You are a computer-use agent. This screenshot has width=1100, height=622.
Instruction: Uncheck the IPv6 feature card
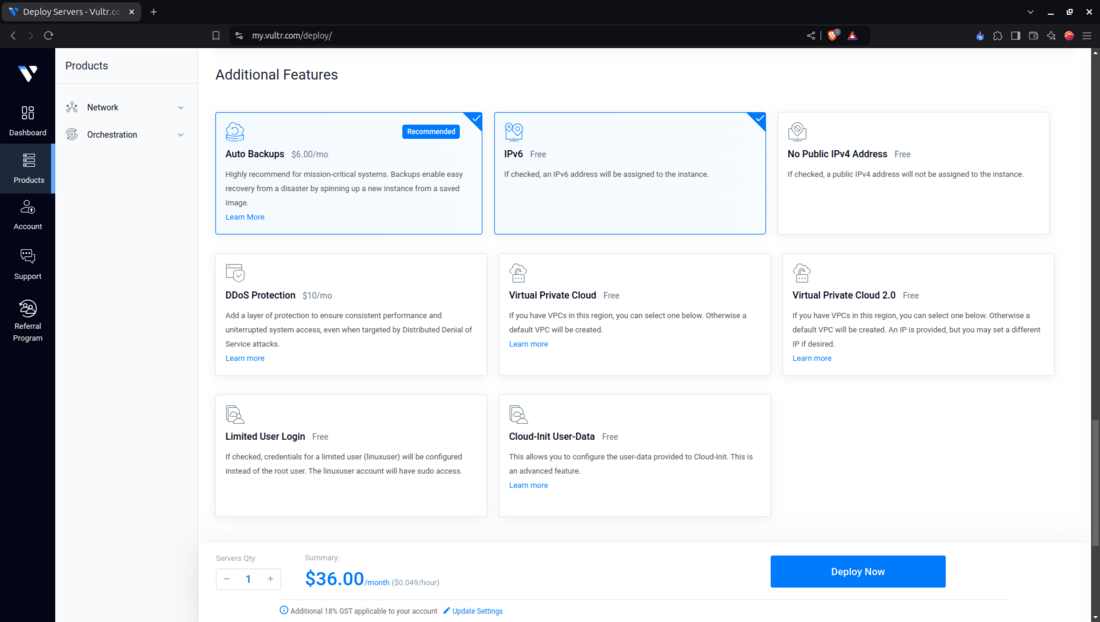pyautogui.click(x=630, y=173)
